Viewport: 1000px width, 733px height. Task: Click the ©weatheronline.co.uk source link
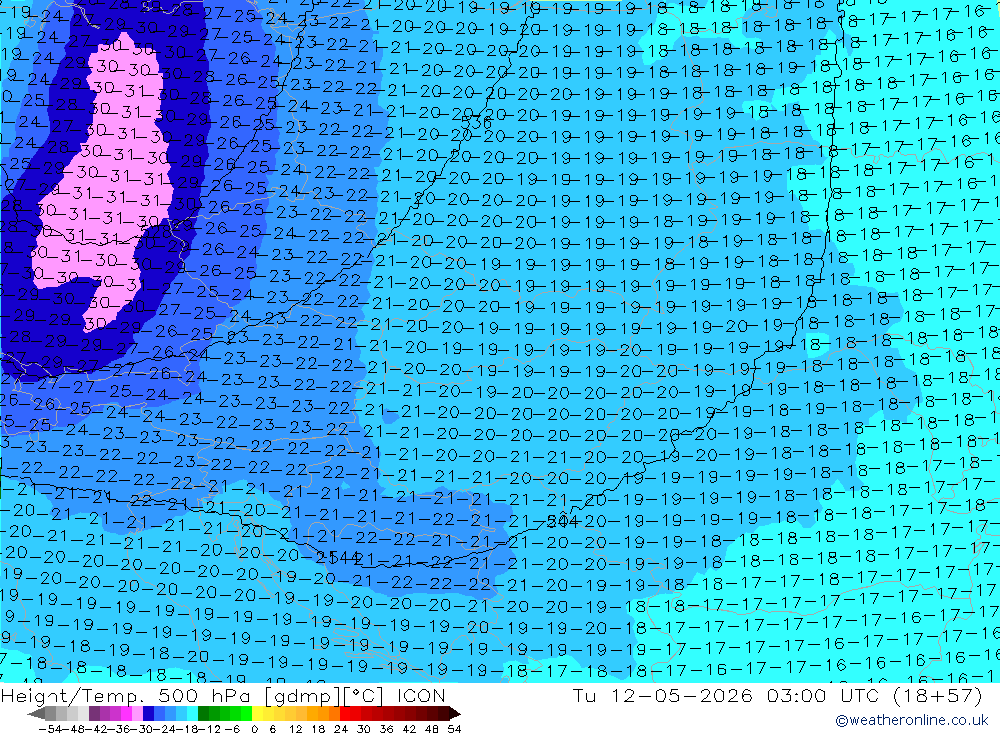point(911,720)
